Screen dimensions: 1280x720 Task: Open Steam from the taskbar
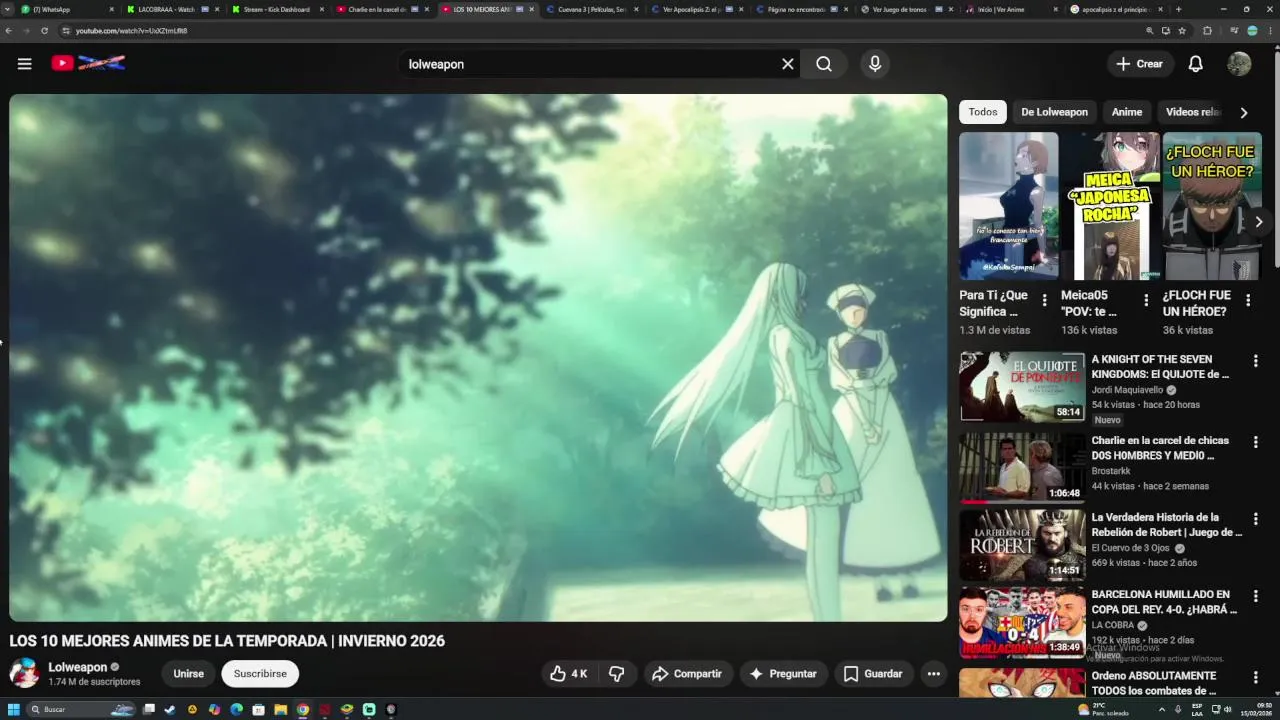coord(170,709)
